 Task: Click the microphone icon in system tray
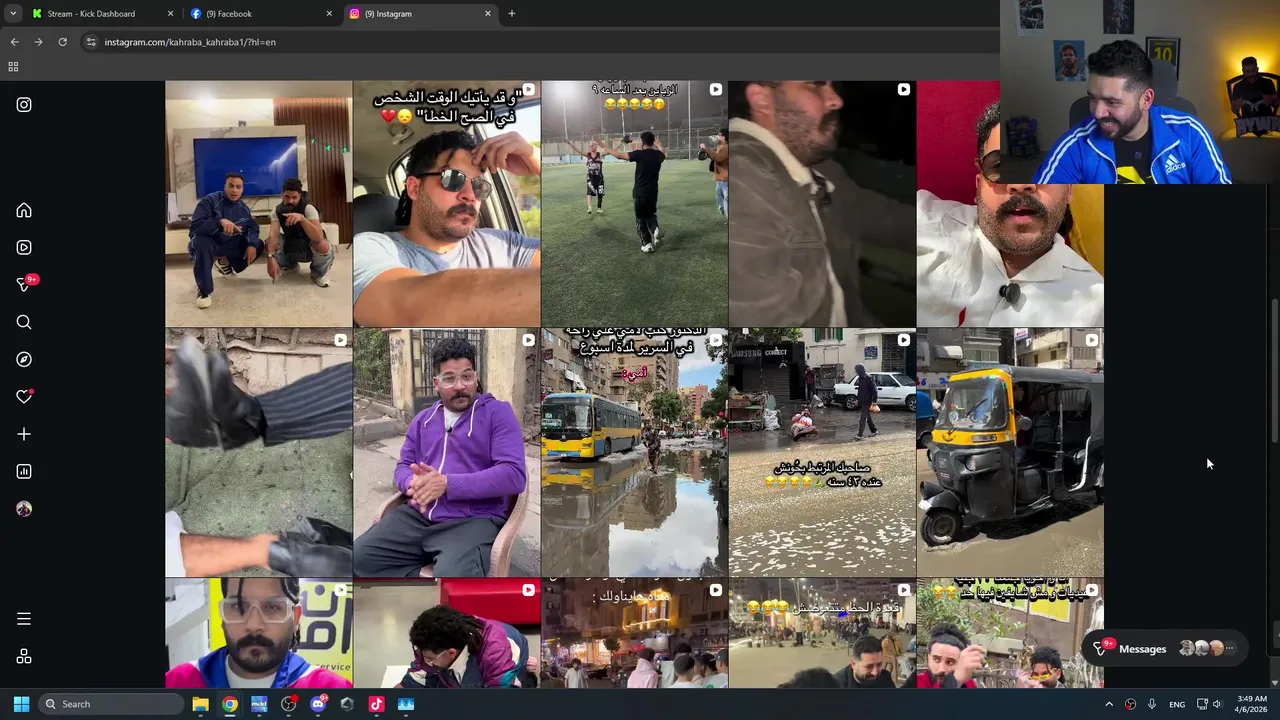(1152, 704)
